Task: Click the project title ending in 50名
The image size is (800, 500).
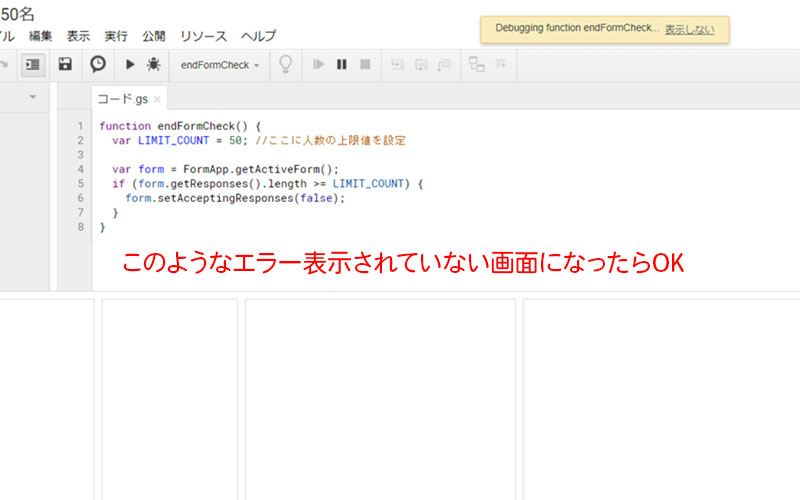Action: pyautogui.click(x=17, y=14)
